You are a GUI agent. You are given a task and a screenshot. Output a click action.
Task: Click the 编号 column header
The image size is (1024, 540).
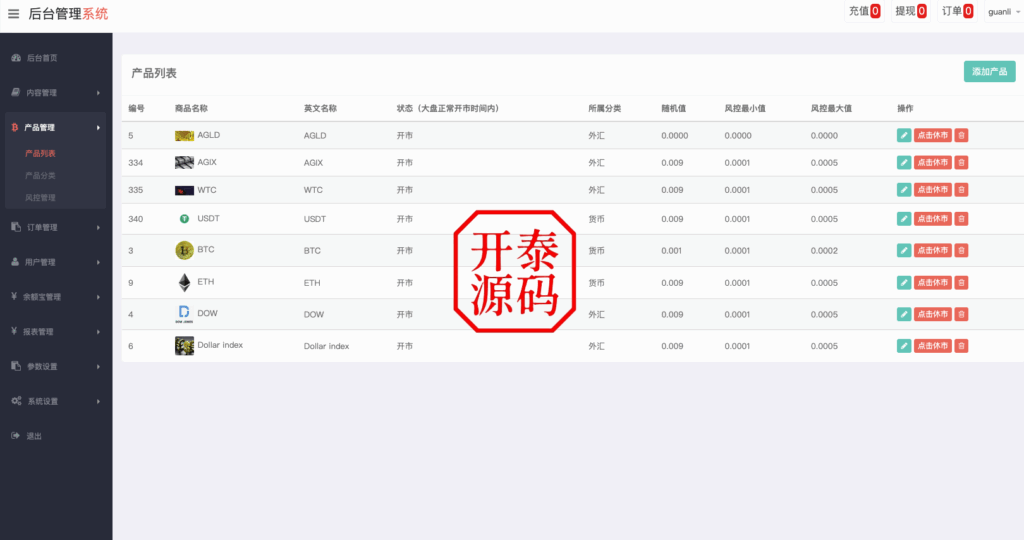136,108
